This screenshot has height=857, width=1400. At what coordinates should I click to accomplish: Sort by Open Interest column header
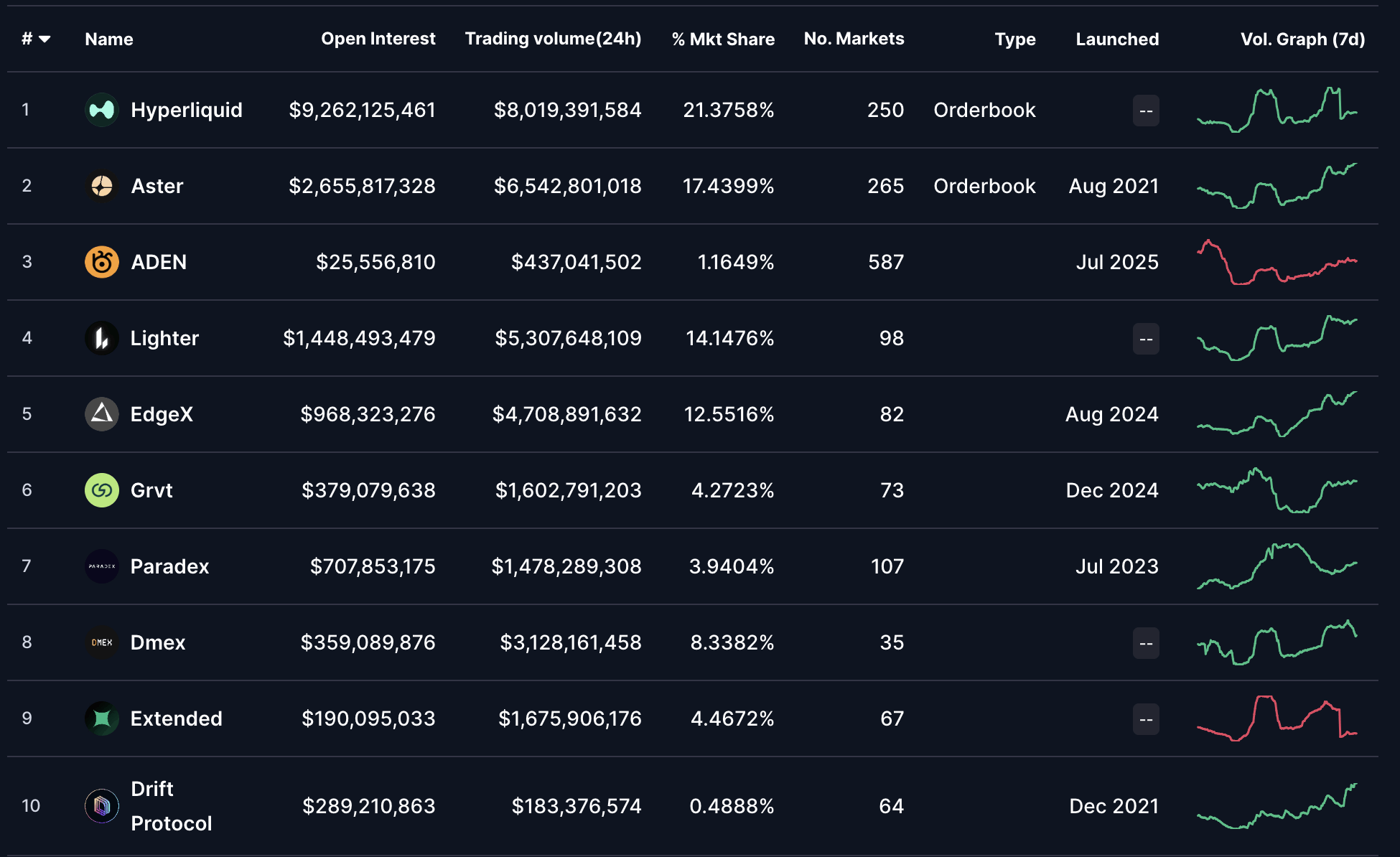[x=378, y=39]
